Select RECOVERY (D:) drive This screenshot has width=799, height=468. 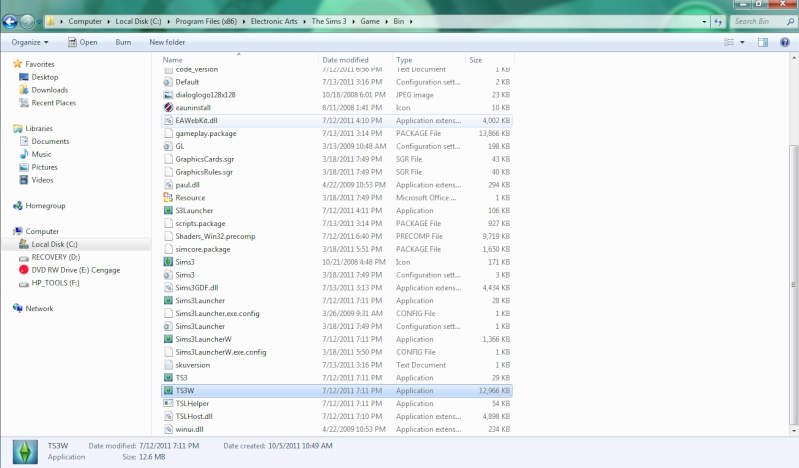coord(56,257)
